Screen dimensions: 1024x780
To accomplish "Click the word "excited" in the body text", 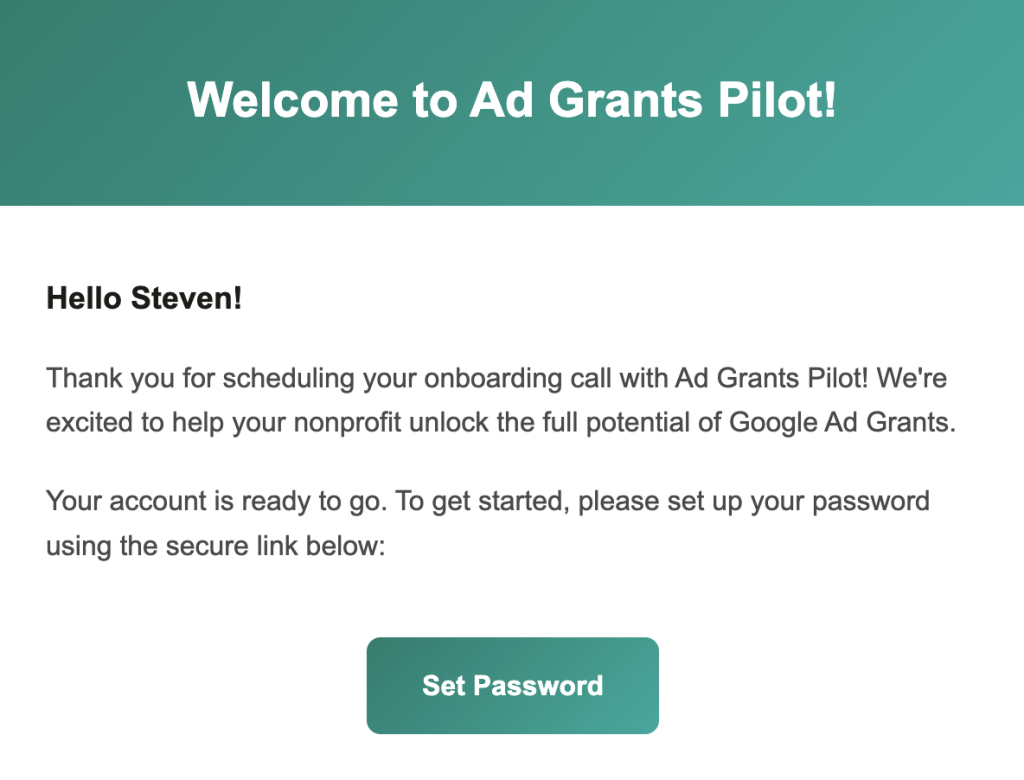I will point(89,422).
